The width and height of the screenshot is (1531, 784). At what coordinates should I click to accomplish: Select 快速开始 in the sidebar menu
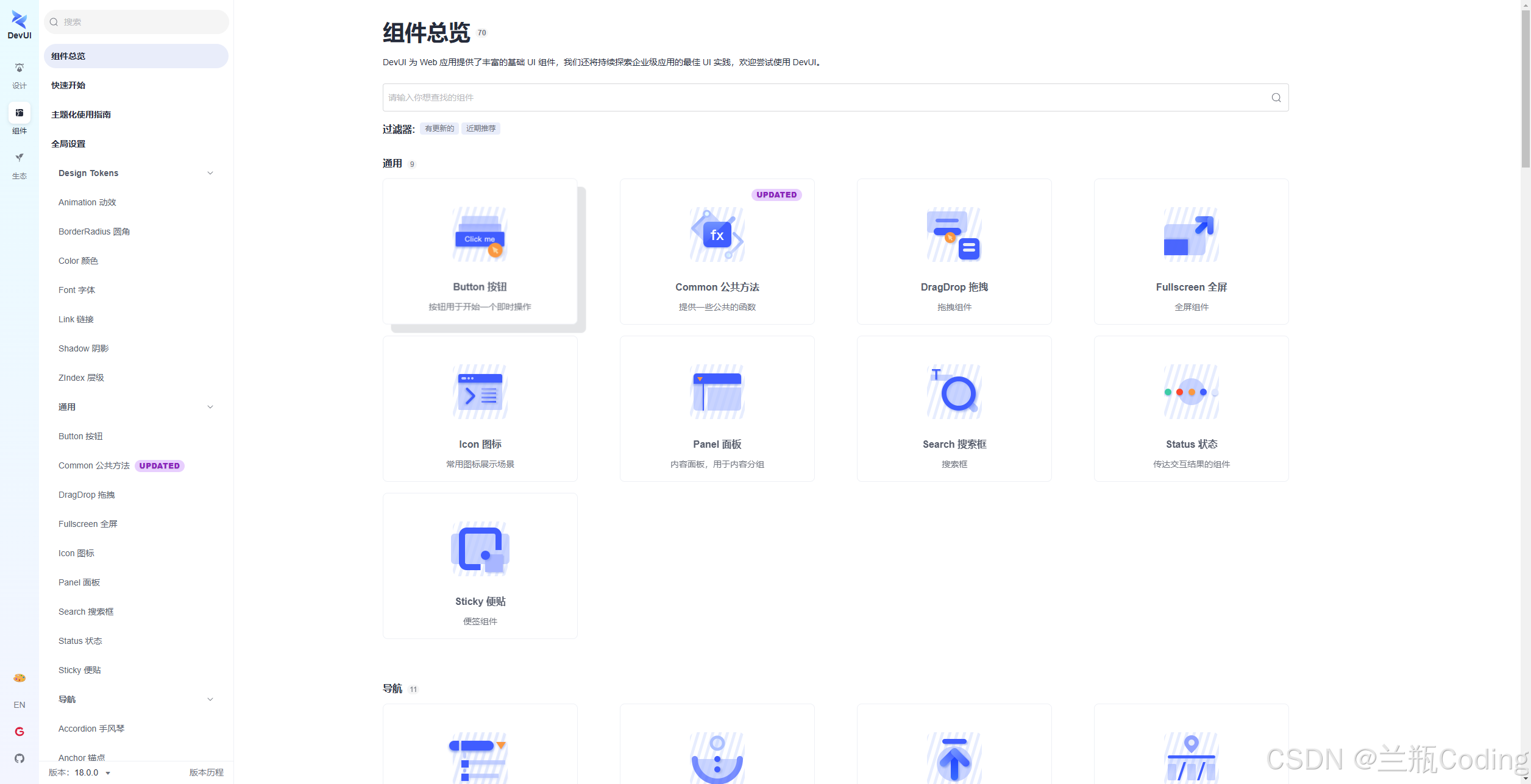pyautogui.click(x=68, y=85)
